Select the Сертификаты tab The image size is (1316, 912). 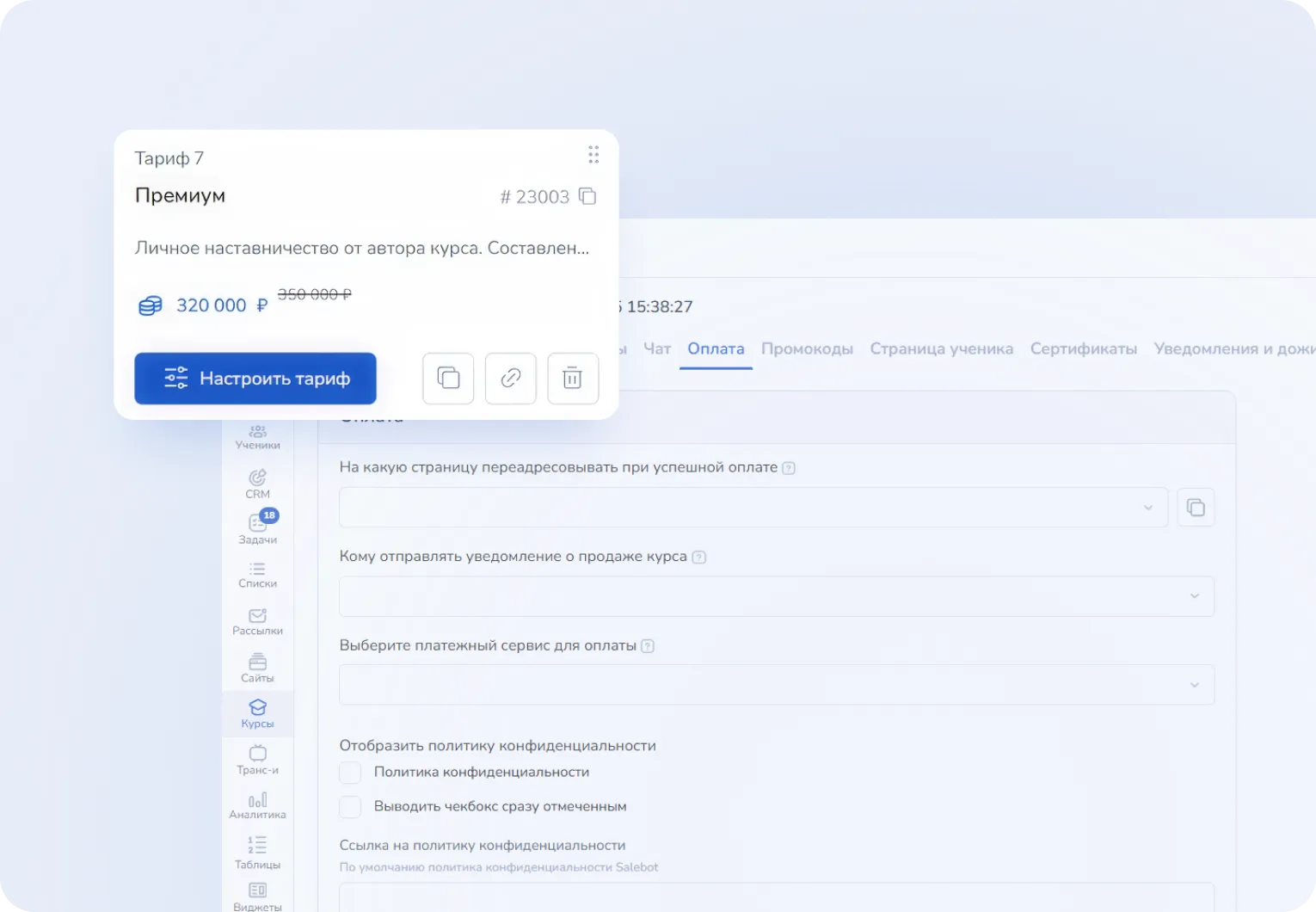1083,348
